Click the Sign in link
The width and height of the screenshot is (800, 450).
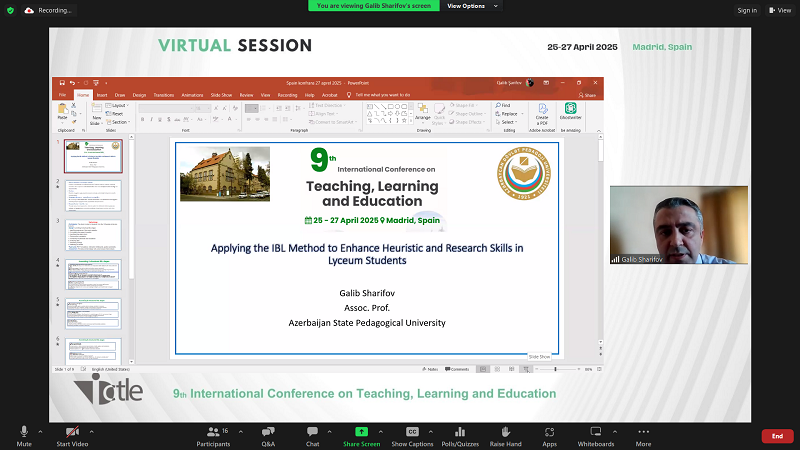coord(746,10)
